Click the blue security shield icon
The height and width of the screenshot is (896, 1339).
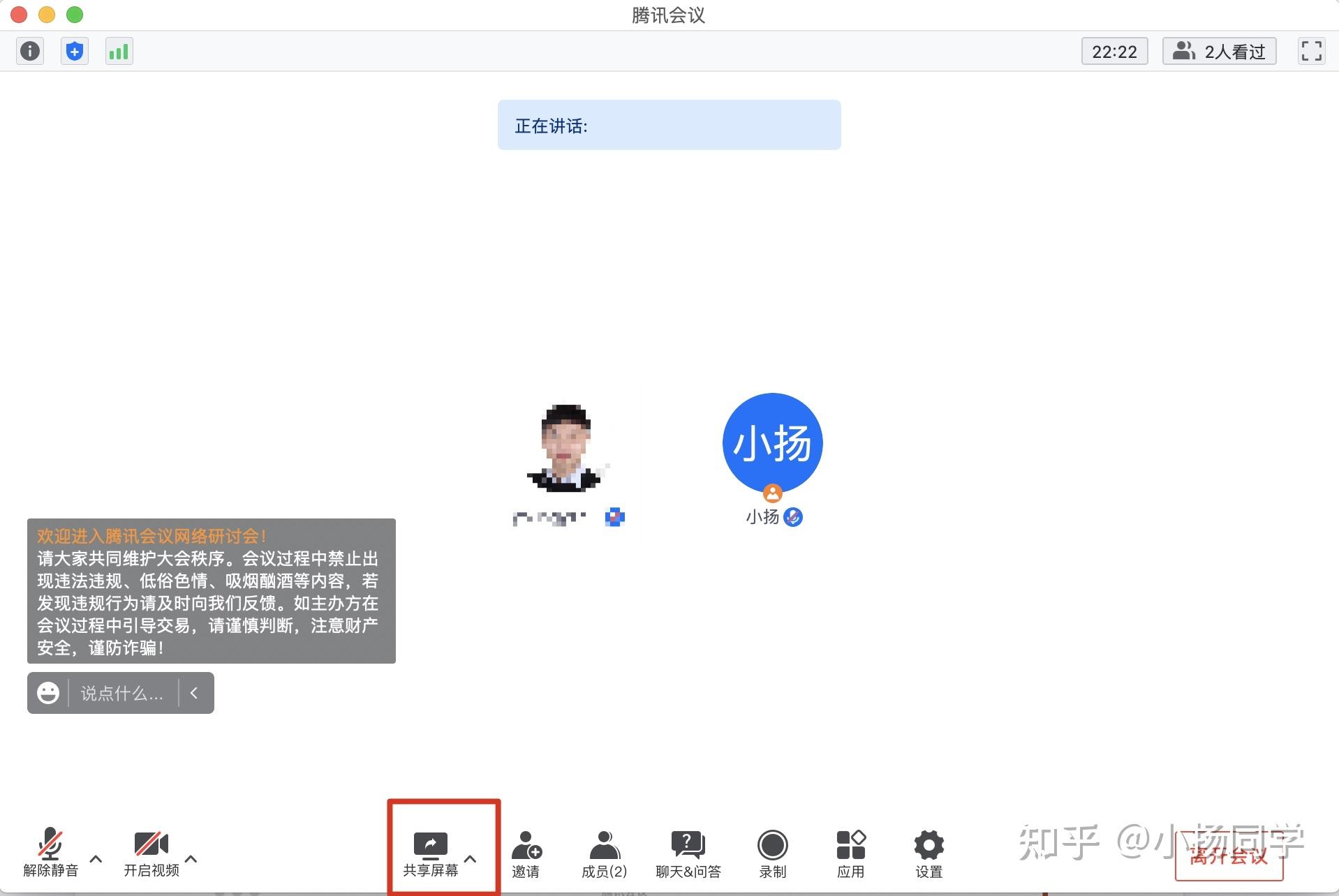point(75,51)
